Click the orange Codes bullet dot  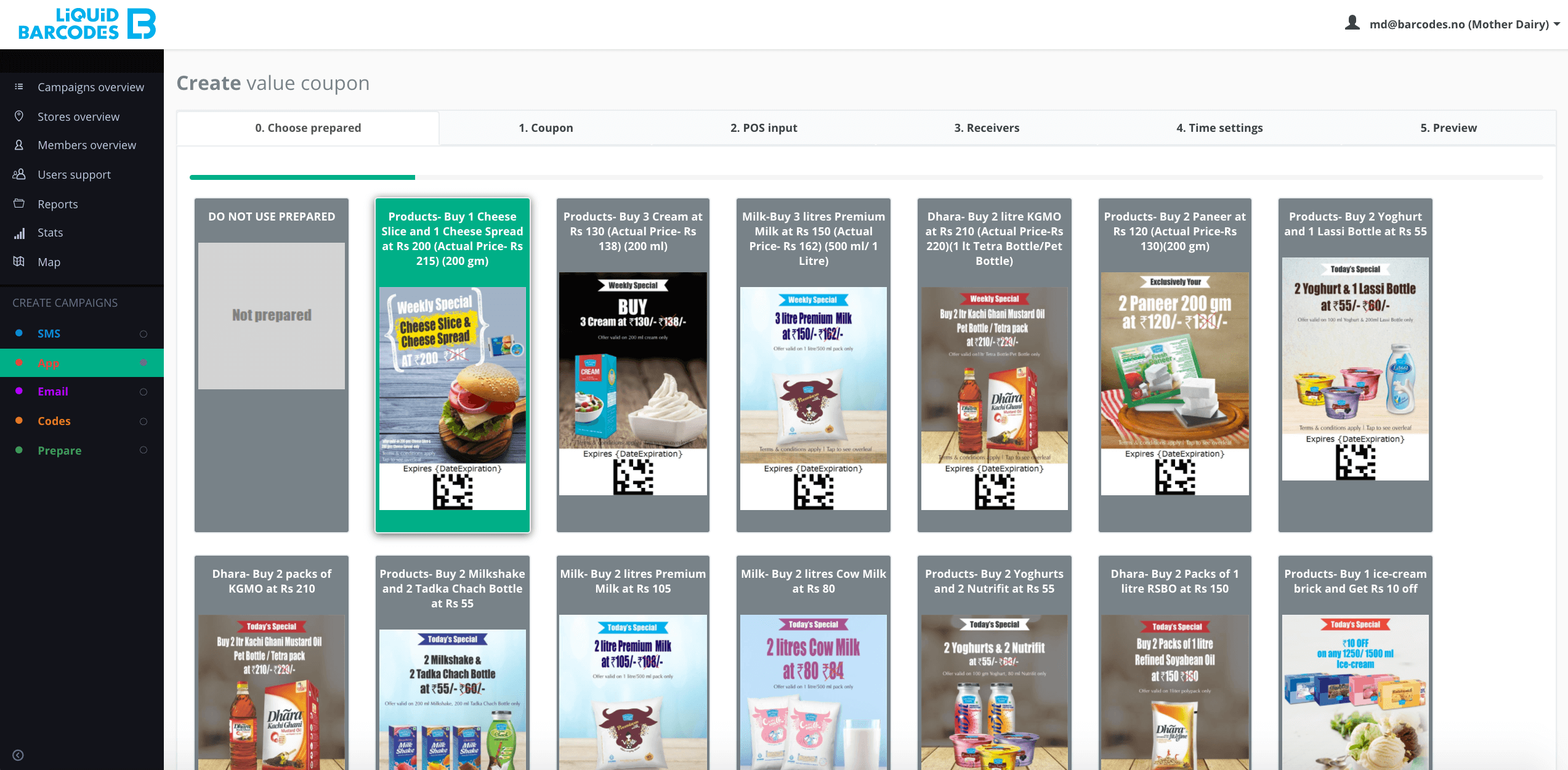pyautogui.click(x=19, y=421)
